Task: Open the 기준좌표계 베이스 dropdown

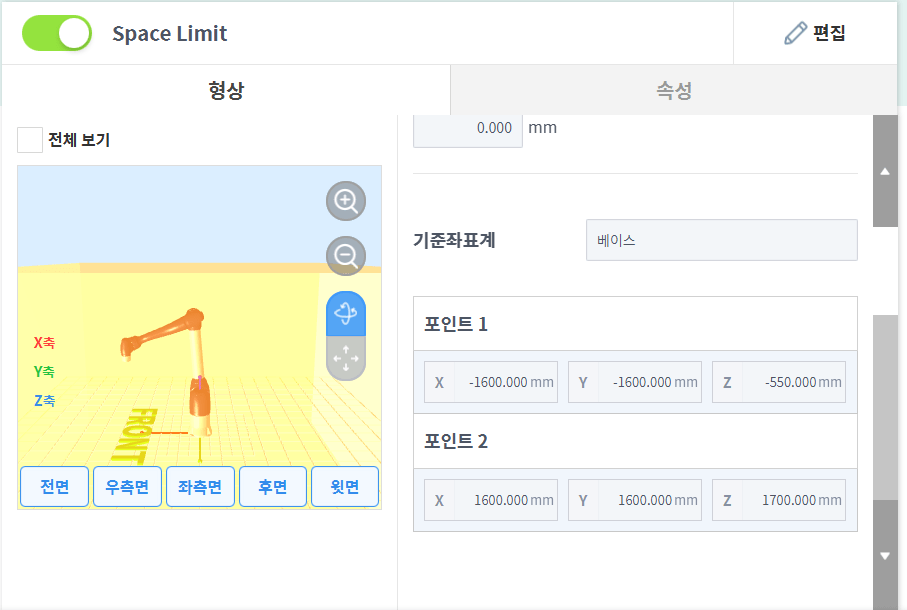Action: [x=721, y=240]
